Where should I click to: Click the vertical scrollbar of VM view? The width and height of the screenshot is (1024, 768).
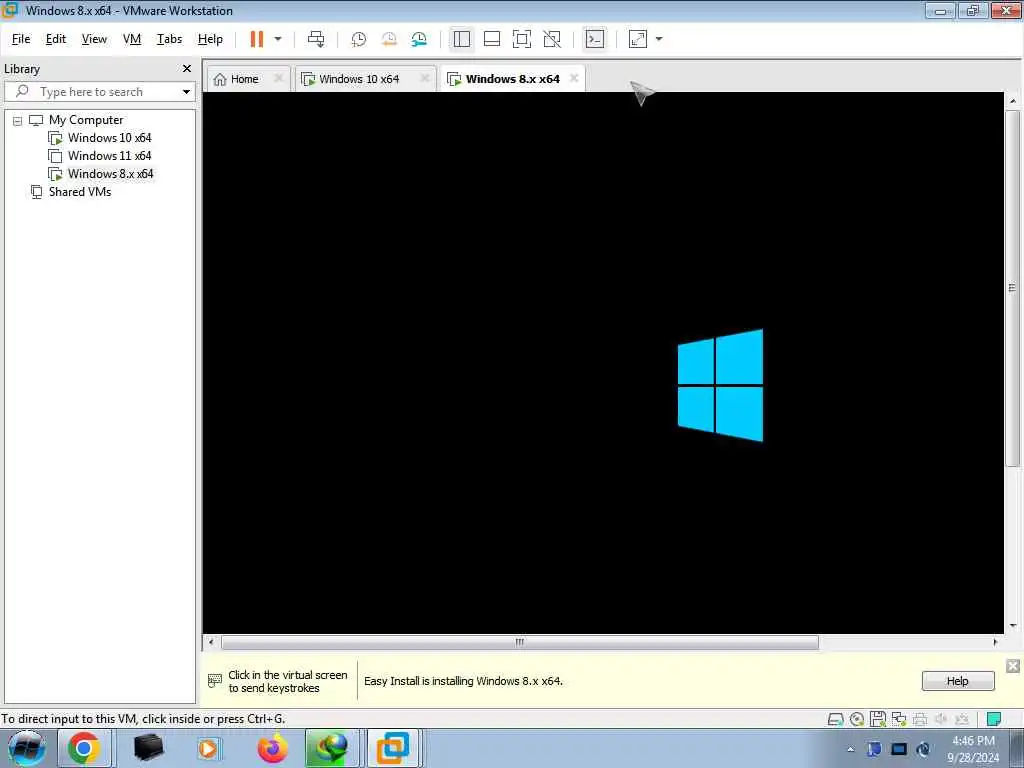click(x=1012, y=289)
